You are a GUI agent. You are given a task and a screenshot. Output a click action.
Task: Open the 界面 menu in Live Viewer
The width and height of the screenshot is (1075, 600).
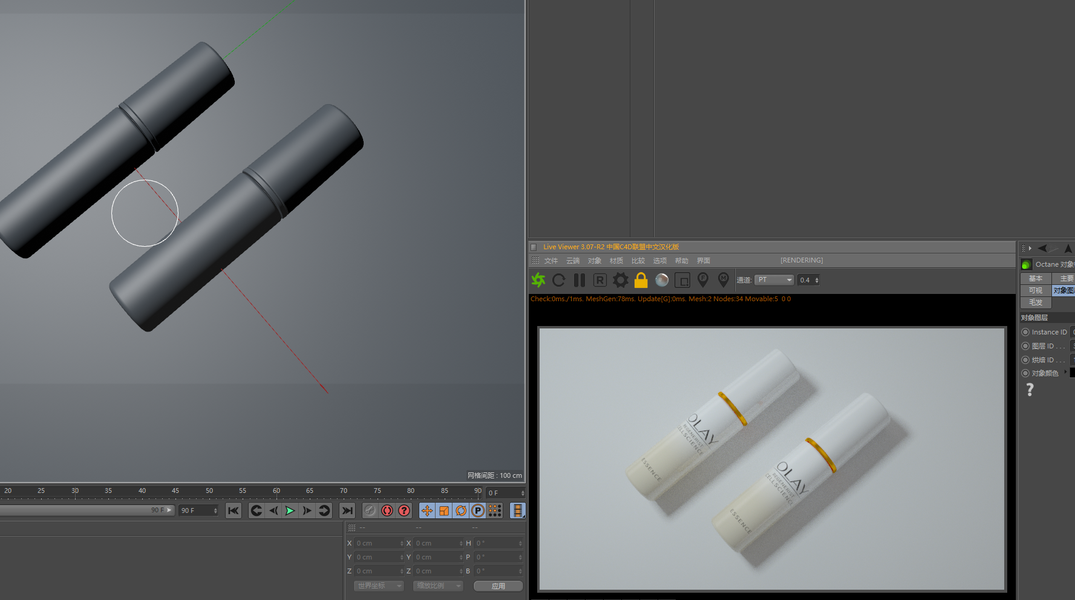(x=703, y=261)
